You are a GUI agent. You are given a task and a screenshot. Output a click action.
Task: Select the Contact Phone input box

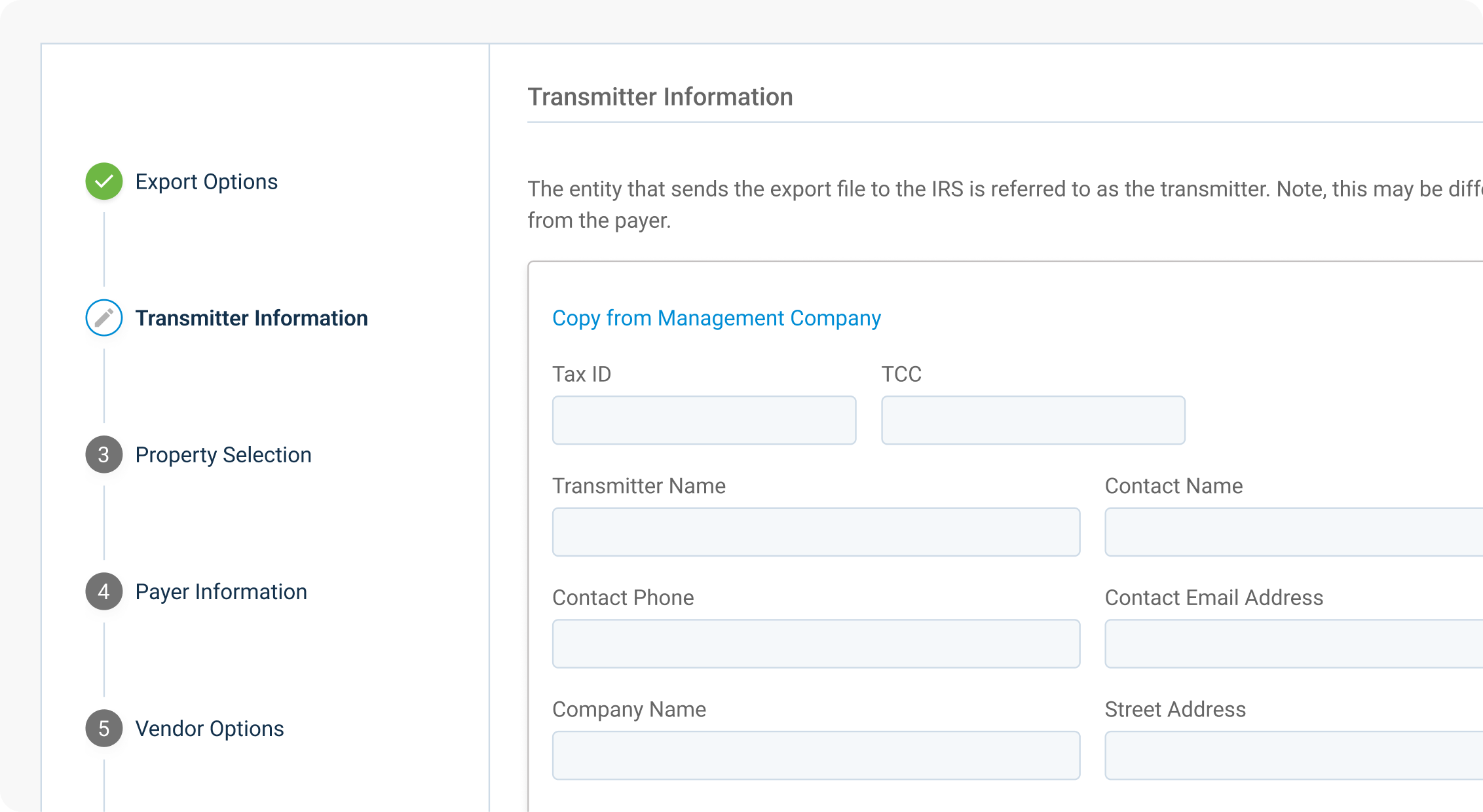tap(816, 644)
